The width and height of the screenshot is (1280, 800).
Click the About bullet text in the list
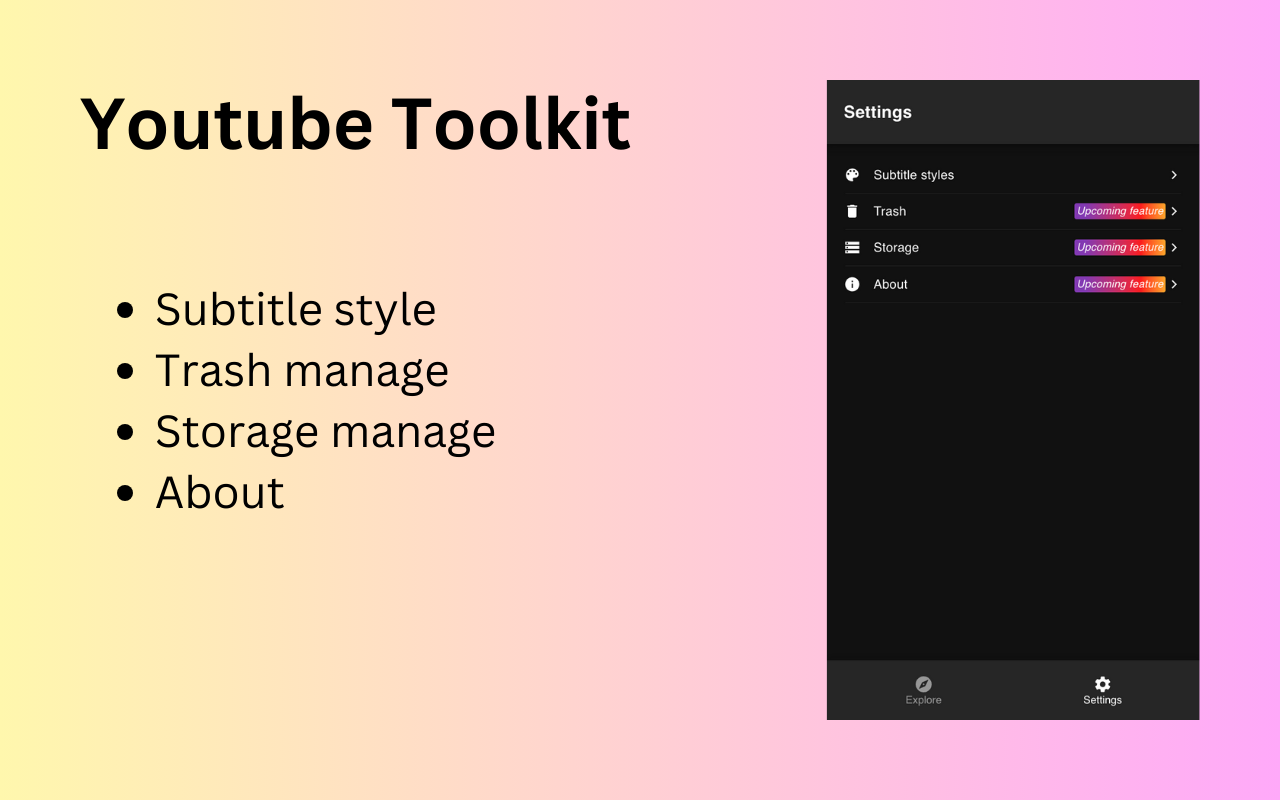(x=220, y=492)
